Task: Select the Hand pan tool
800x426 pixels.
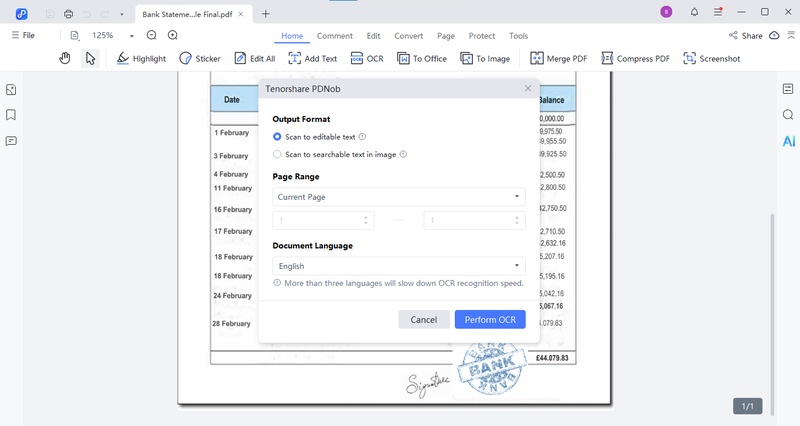Action: pyautogui.click(x=65, y=59)
